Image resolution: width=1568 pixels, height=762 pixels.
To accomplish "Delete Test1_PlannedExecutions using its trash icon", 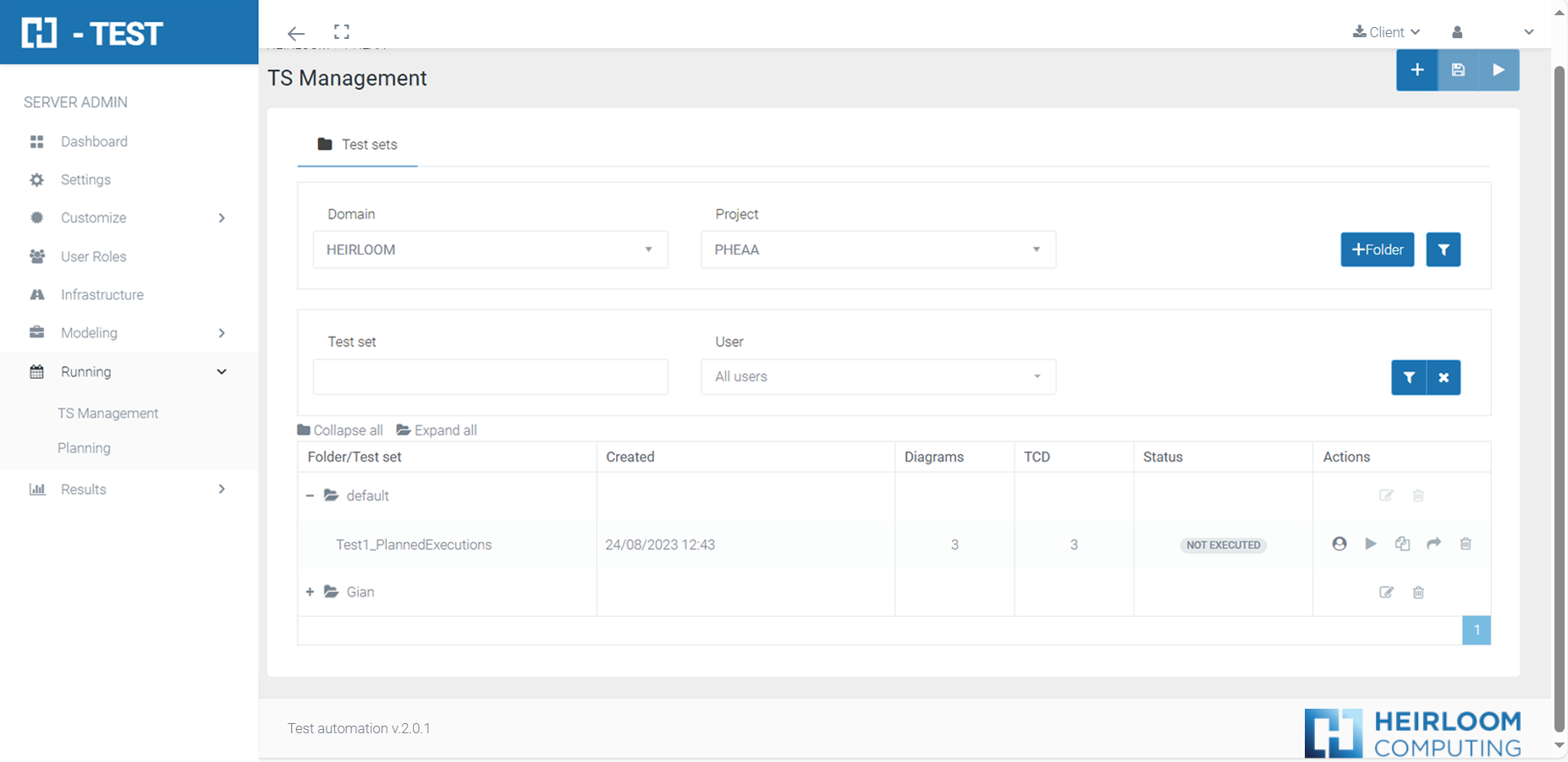I will coord(1466,544).
